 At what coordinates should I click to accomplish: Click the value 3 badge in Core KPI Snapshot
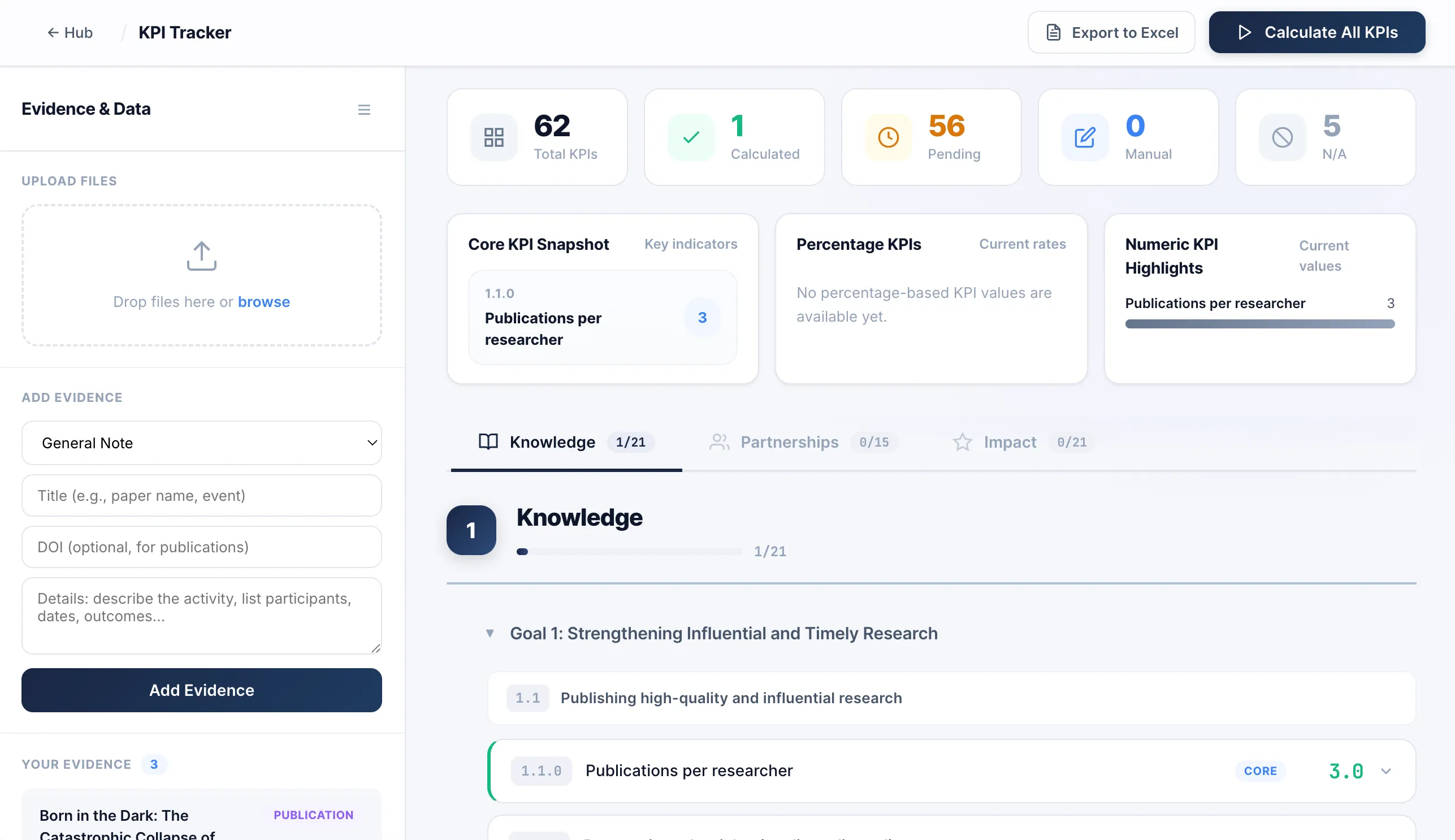[702, 317]
